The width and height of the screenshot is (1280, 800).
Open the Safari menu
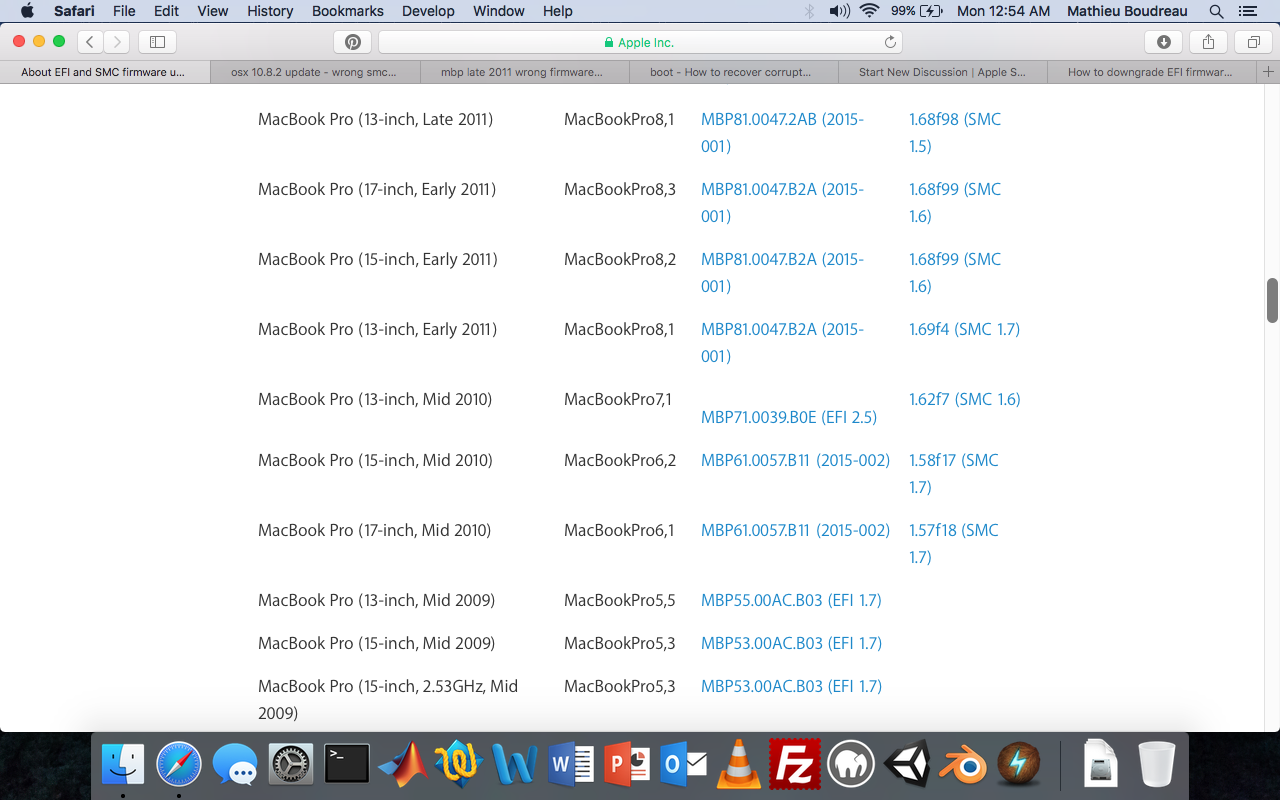pyautogui.click(x=74, y=11)
